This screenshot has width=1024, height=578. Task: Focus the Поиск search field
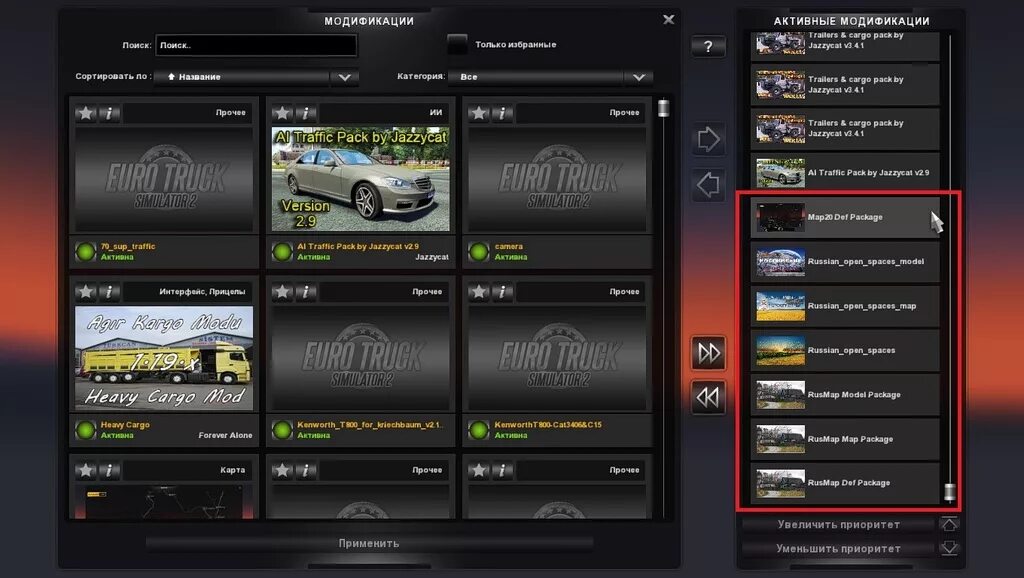256,45
